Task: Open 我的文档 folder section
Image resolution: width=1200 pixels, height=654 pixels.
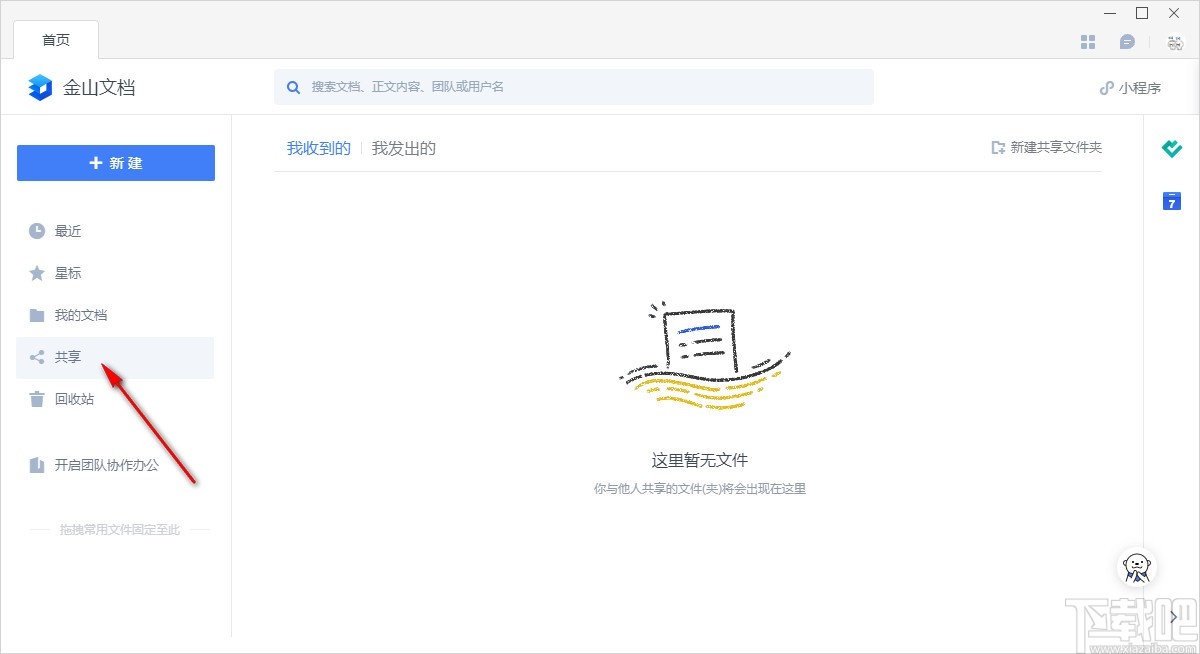Action: 80,315
